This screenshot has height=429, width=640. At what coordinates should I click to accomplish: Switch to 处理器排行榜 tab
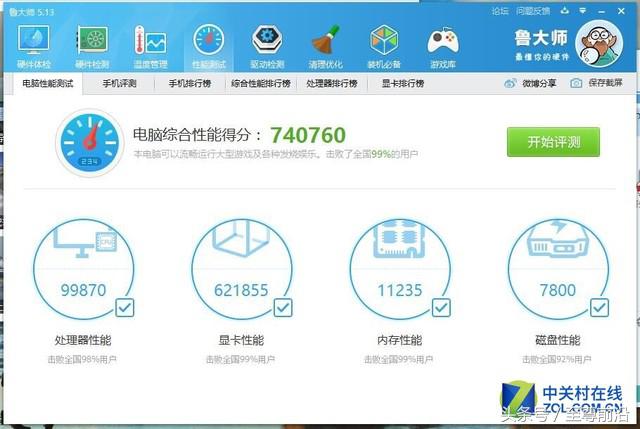[332, 84]
